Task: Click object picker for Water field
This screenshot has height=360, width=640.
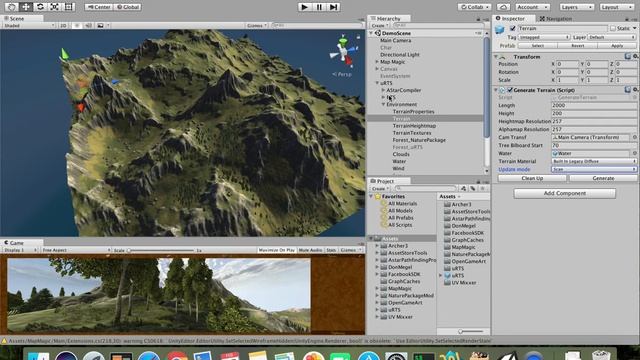Action: coord(635,153)
